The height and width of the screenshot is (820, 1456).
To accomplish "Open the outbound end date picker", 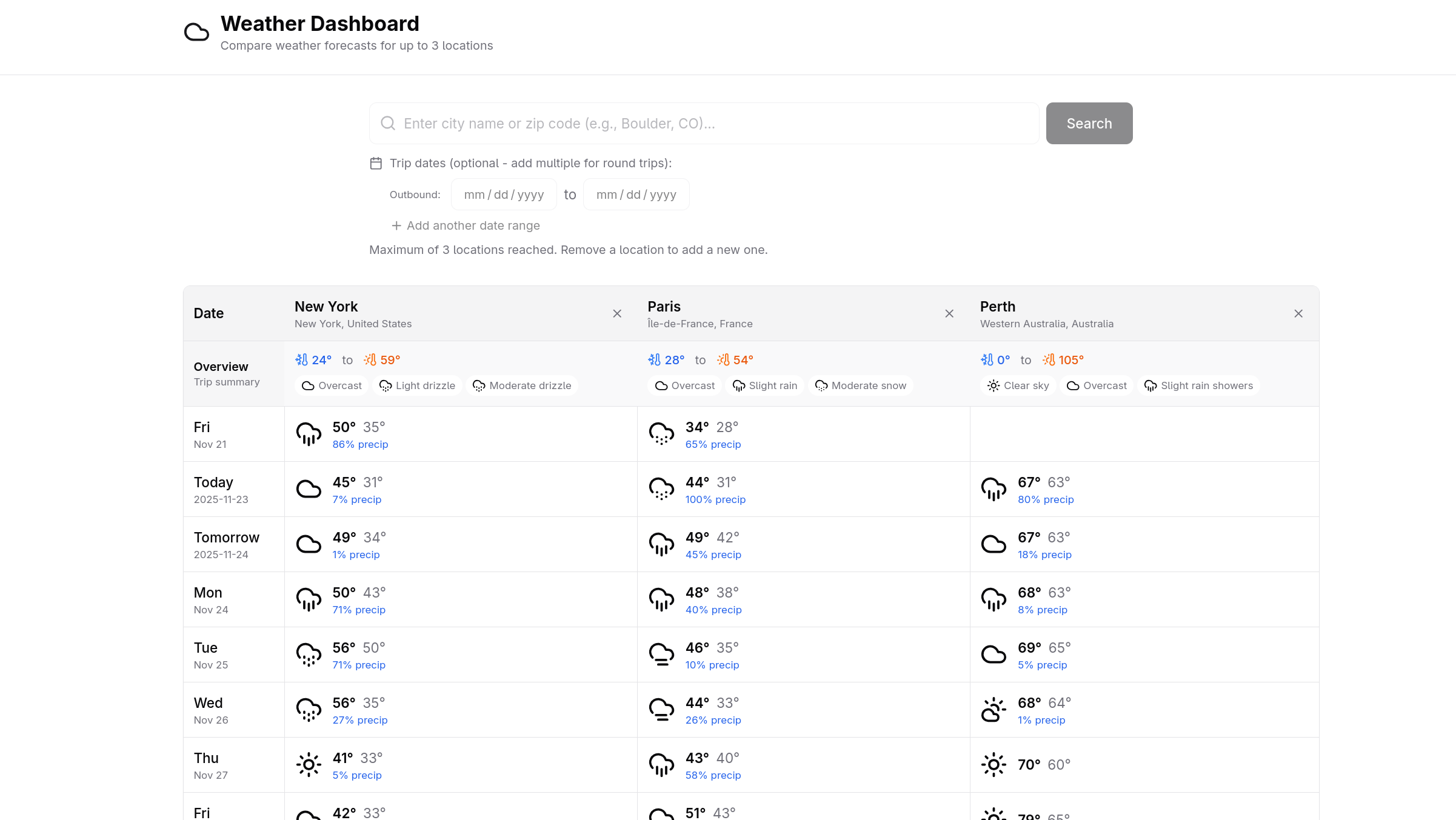I will (636, 195).
